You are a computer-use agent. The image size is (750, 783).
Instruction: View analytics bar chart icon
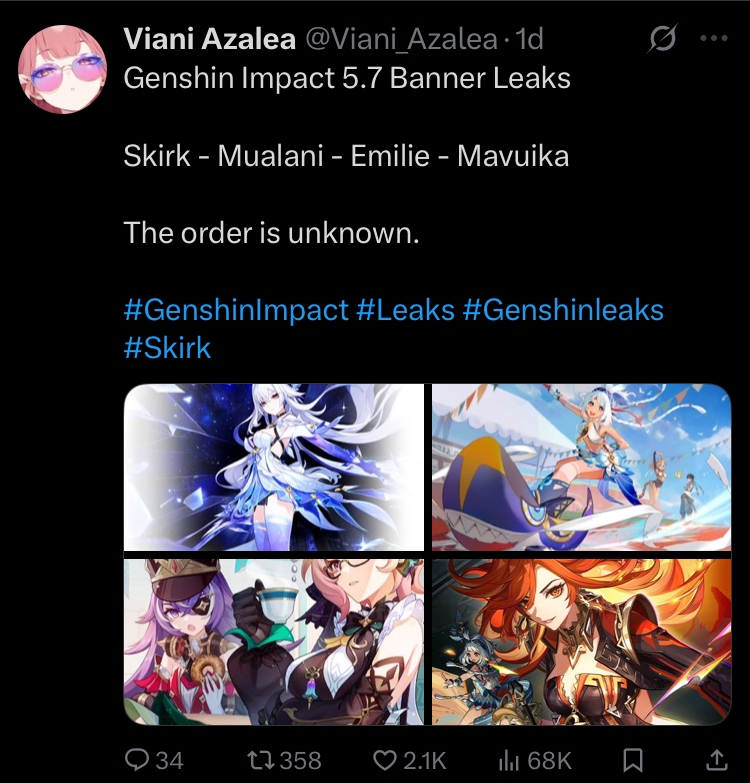[508, 760]
